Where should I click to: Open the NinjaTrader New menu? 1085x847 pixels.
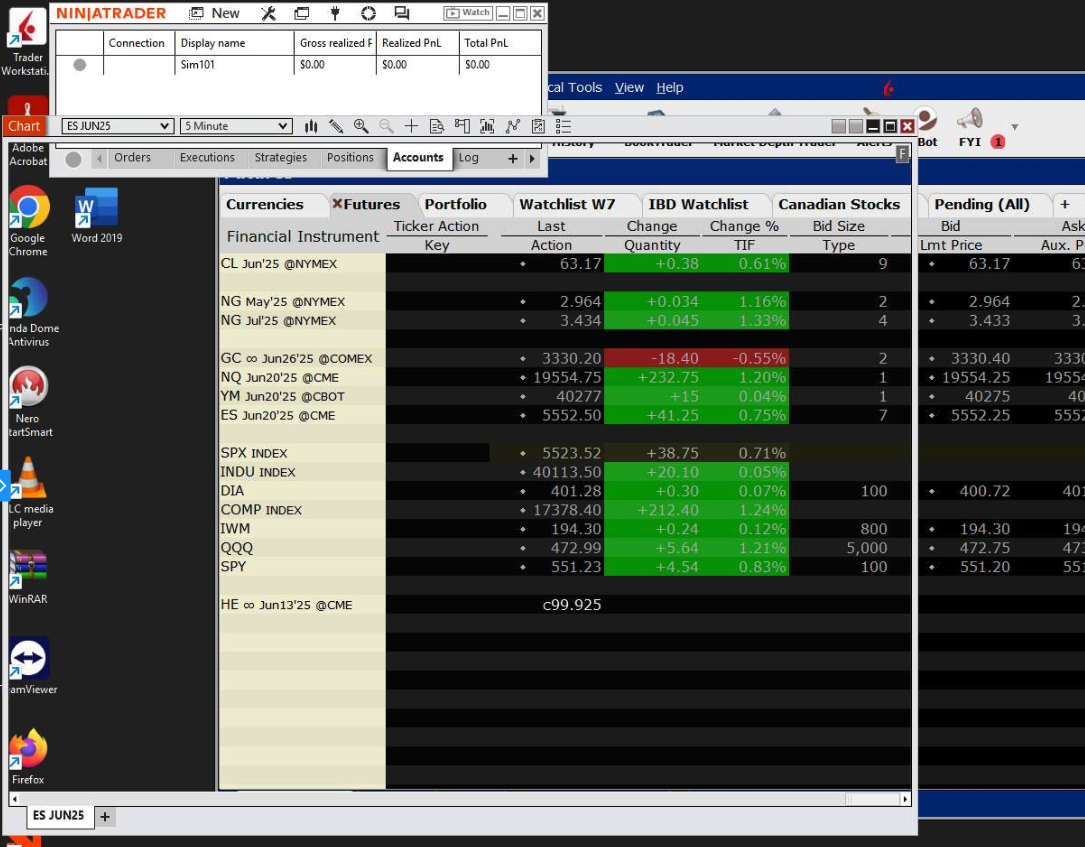[215, 13]
